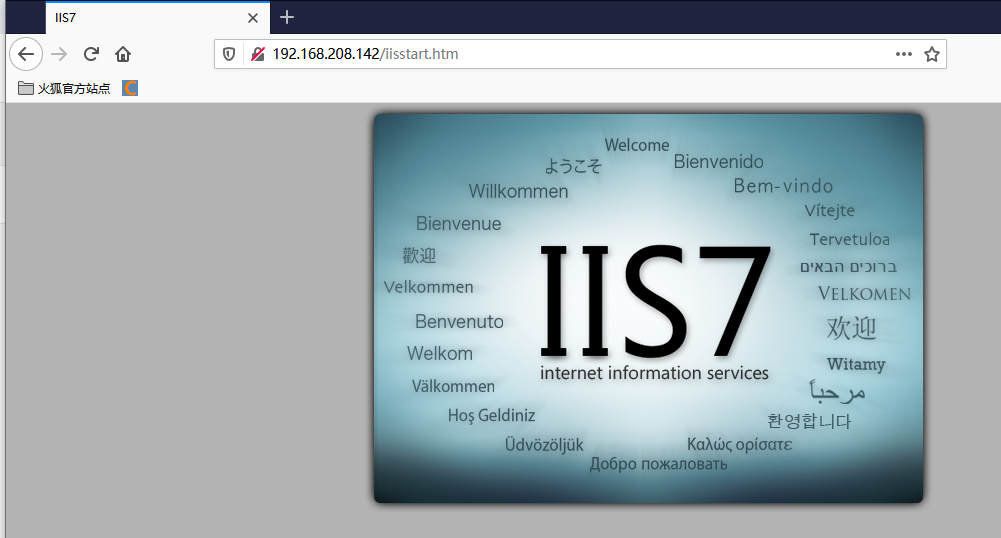Image resolution: width=1001 pixels, height=538 pixels.
Task: Click the '환영합니다' Korean text
Action: click(809, 421)
